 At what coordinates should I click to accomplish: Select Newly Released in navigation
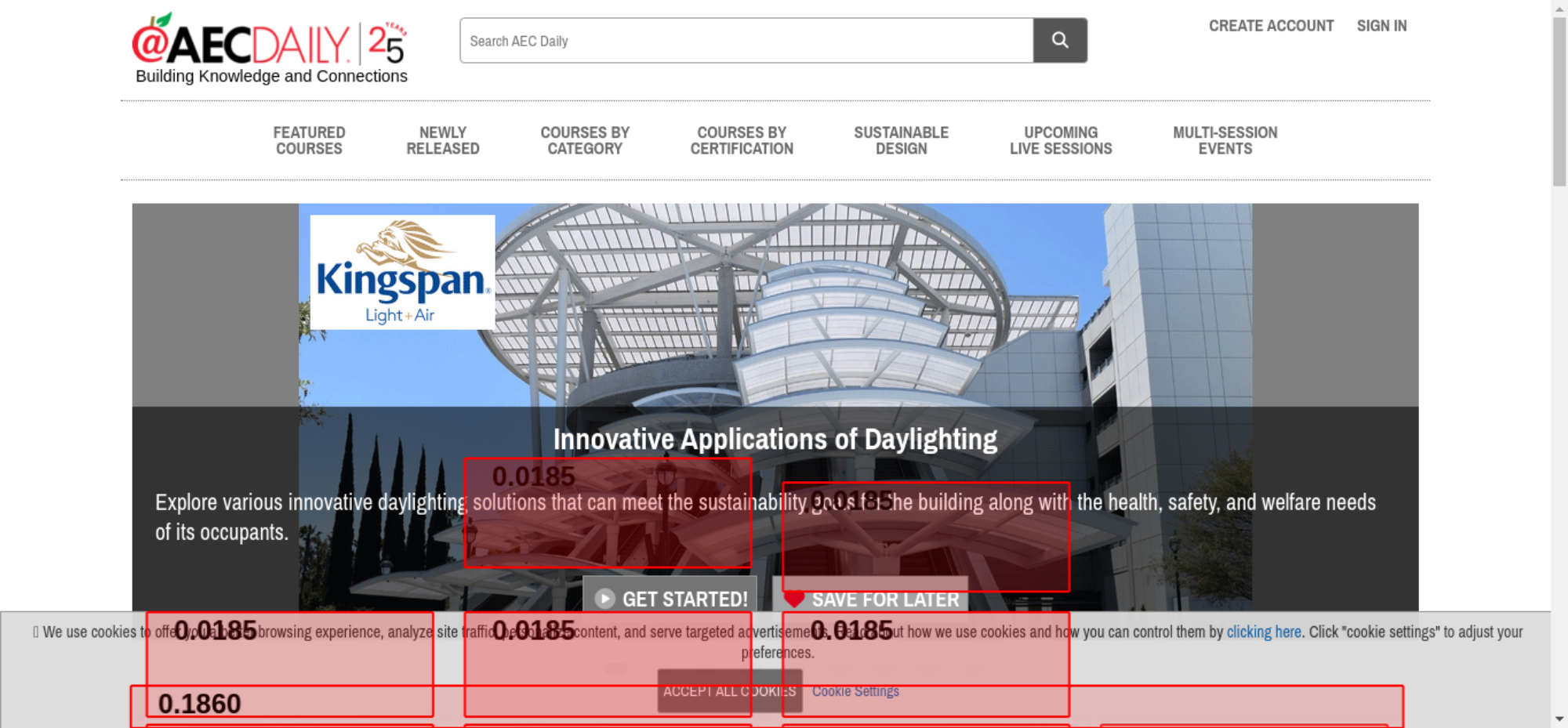pos(442,141)
